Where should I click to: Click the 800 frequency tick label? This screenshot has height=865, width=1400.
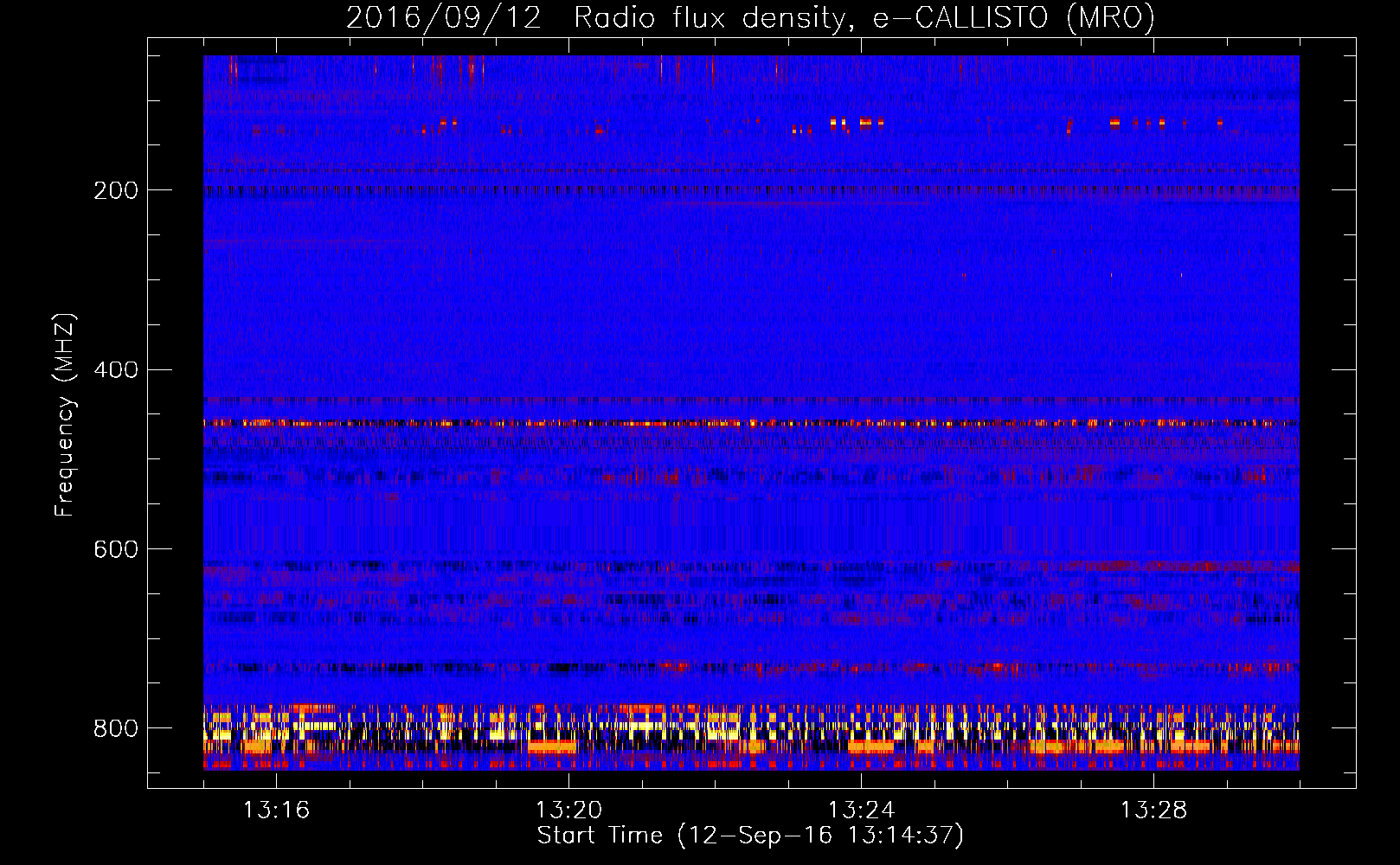click(x=116, y=728)
